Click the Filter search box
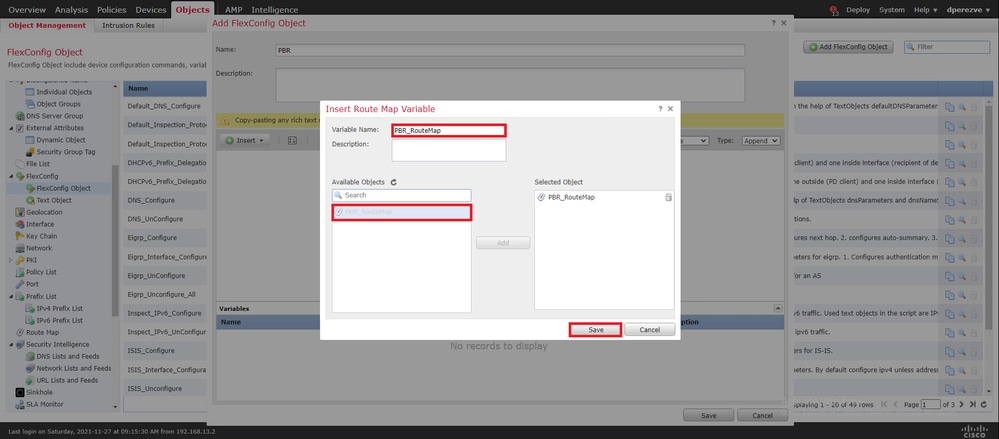 tap(947, 47)
